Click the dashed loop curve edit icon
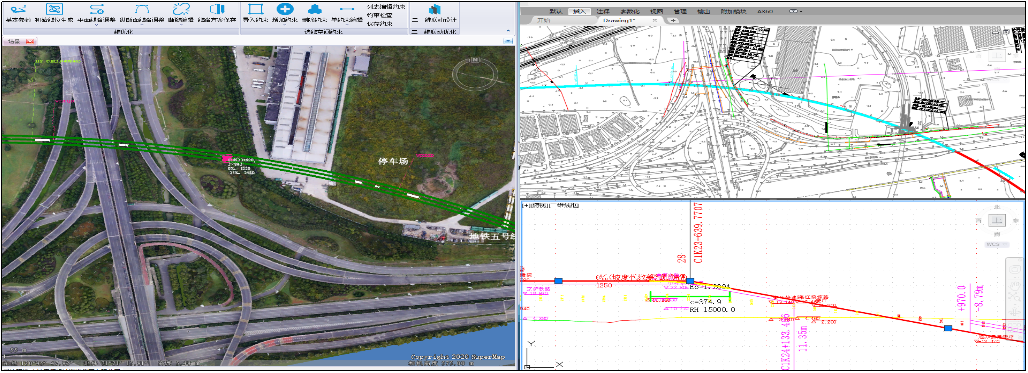The width and height of the screenshot is (1028, 373). click(180, 9)
